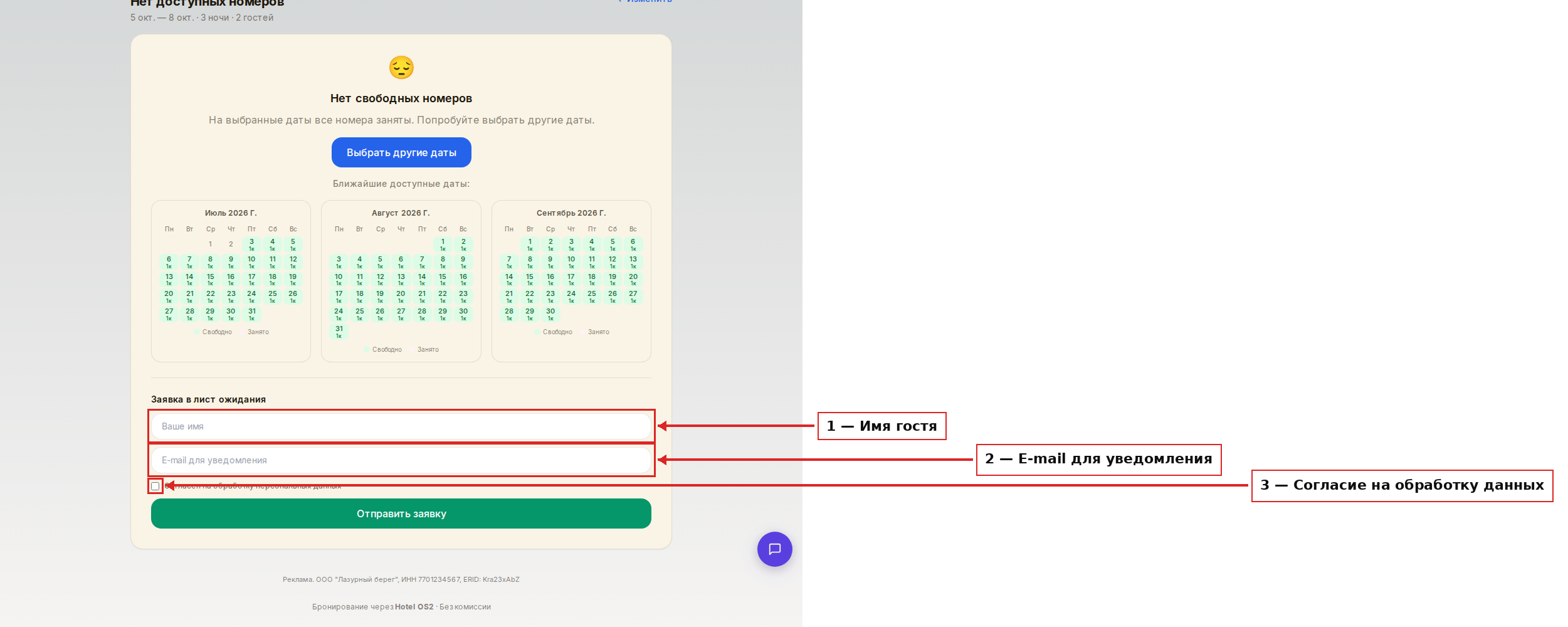Tick the personal data consent checkbox
1568x627 pixels.
pos(155,486)
